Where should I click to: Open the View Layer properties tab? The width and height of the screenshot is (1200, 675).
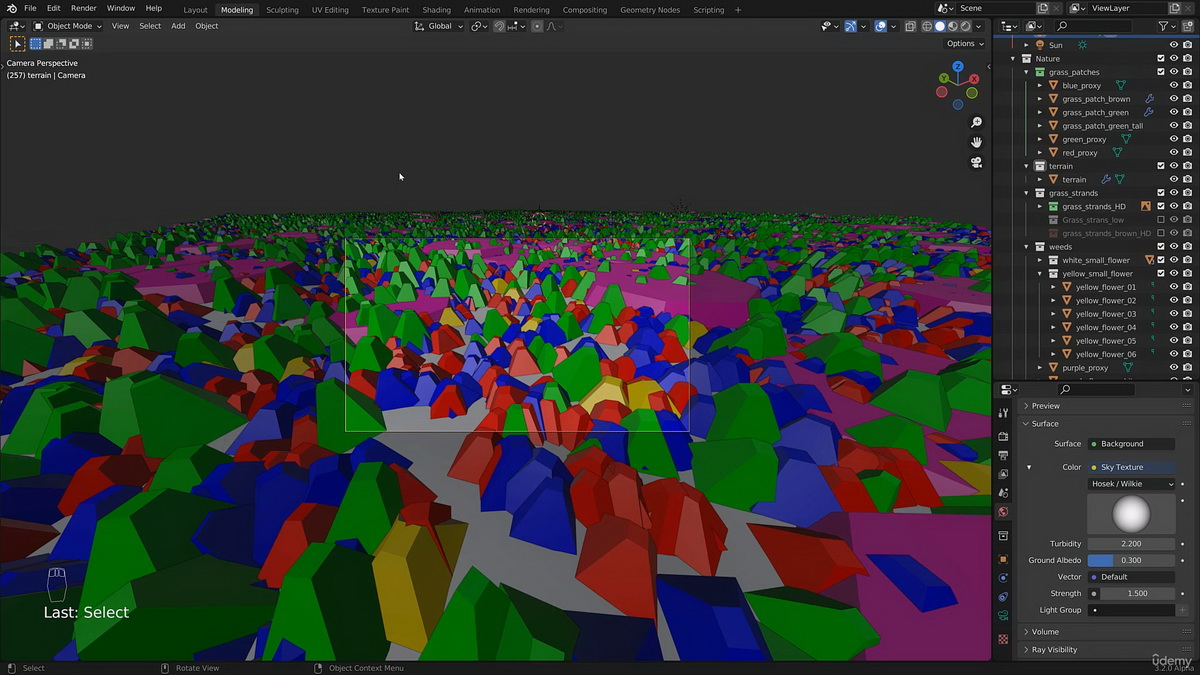1003,474
